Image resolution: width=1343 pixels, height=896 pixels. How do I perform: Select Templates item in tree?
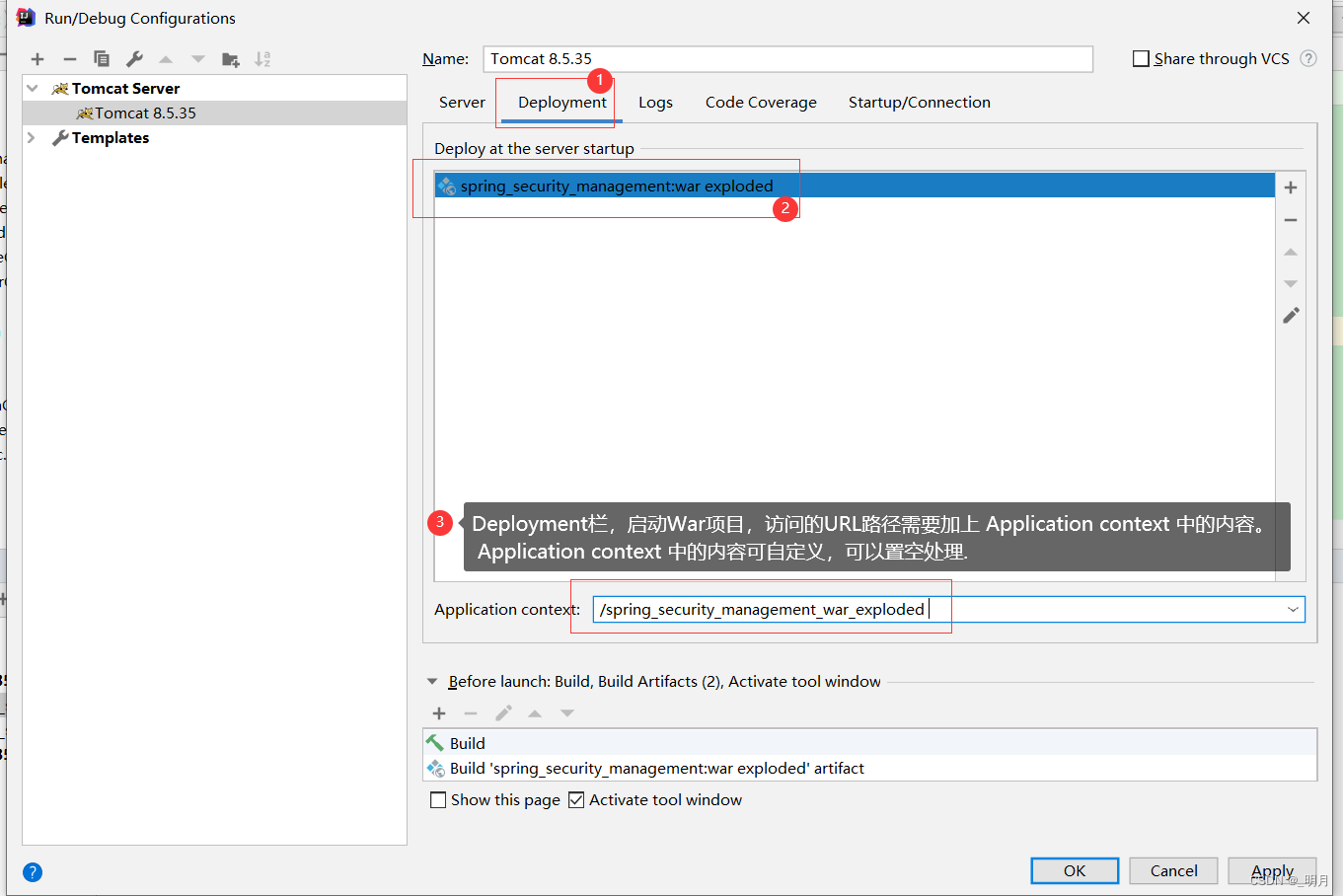[215, 138]
